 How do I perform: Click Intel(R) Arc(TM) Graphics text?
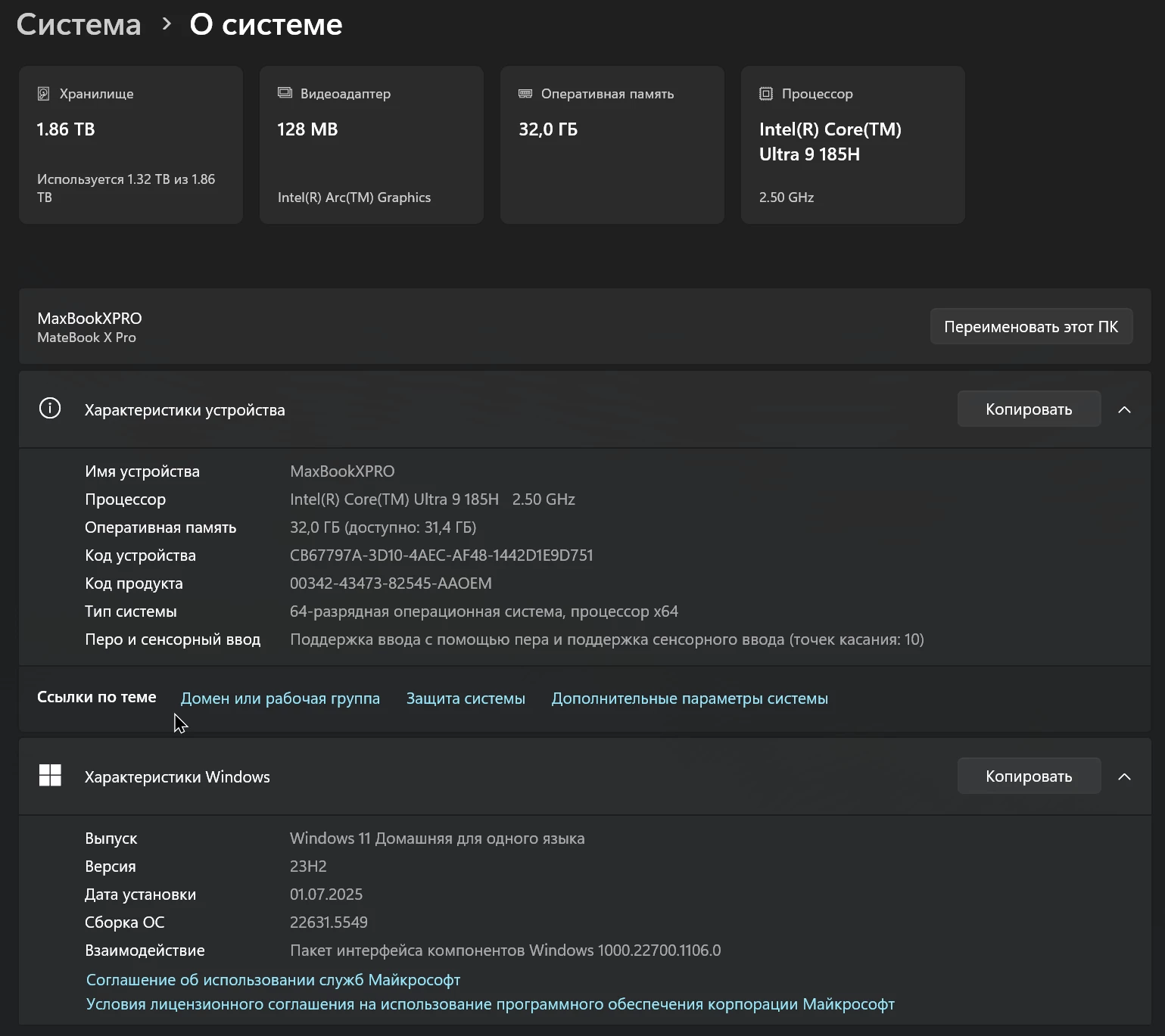pyautogui.click(x=354, y=198)
